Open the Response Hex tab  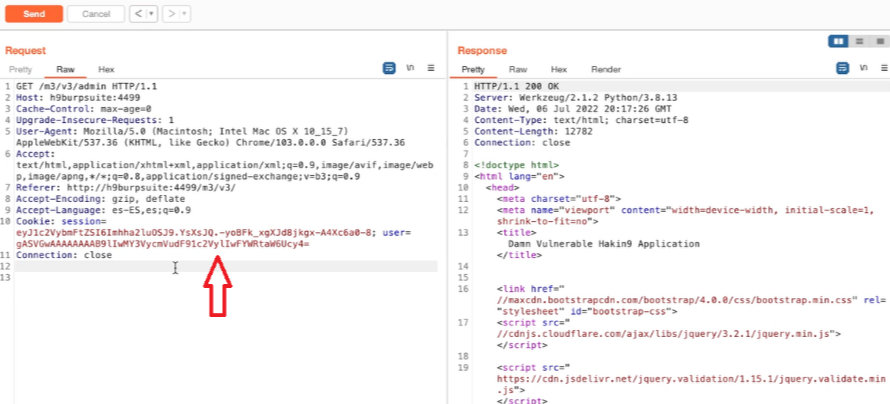[559, 69]
